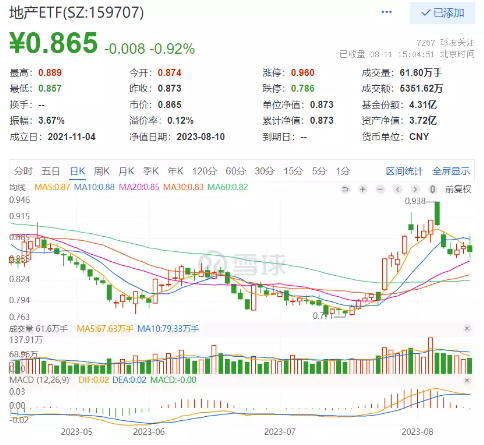Click the MA20:0.85 legend entry

[x=139, y=187]
